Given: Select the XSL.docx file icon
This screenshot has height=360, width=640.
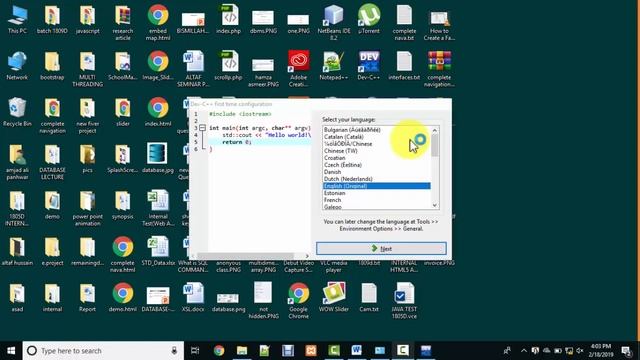Looking at the screenshot, I should pos(193,298).
